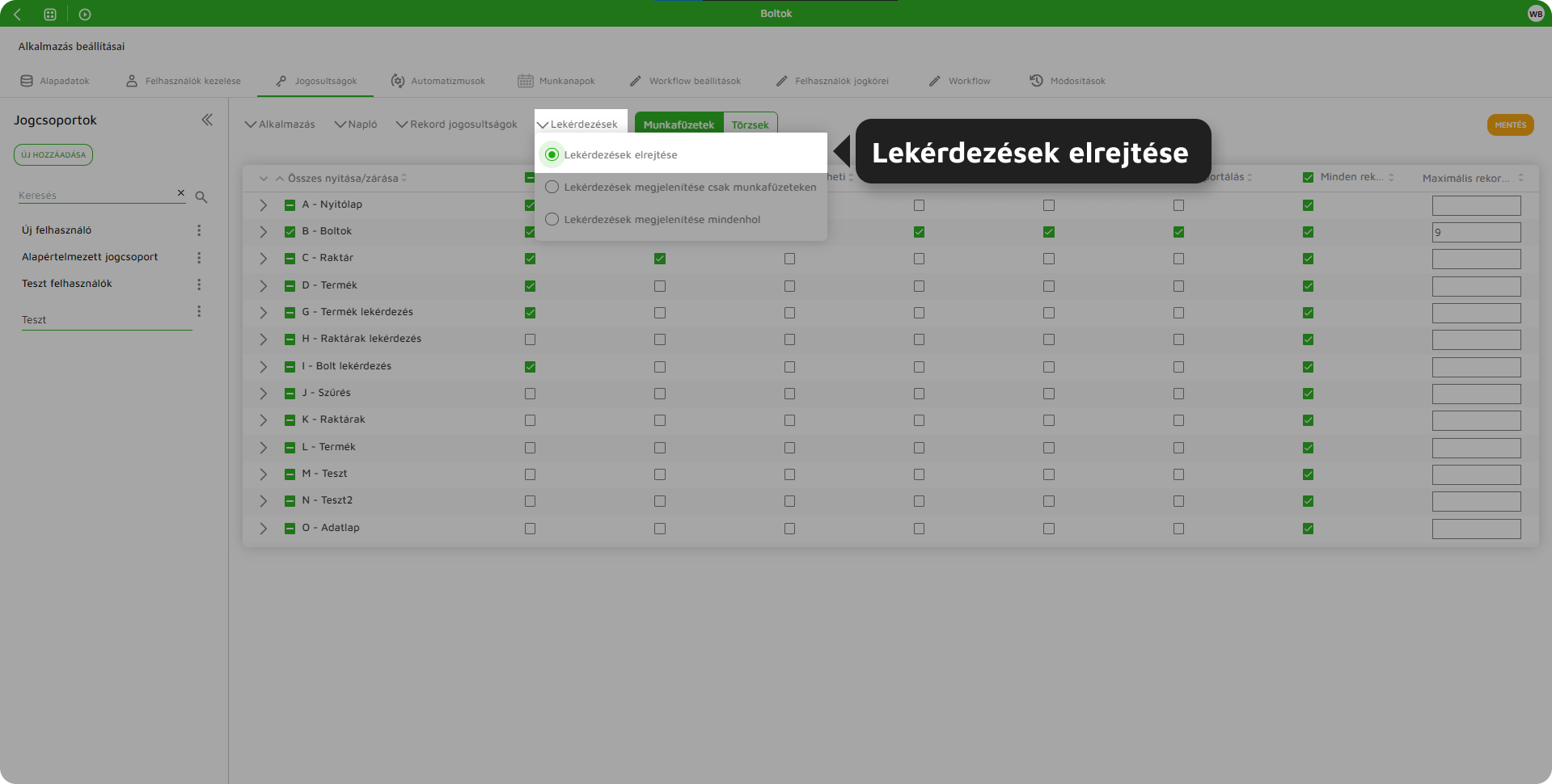Click the max record field for B - Boltok
This screenshot has width=1552, height=784.
pos(1476,232)
